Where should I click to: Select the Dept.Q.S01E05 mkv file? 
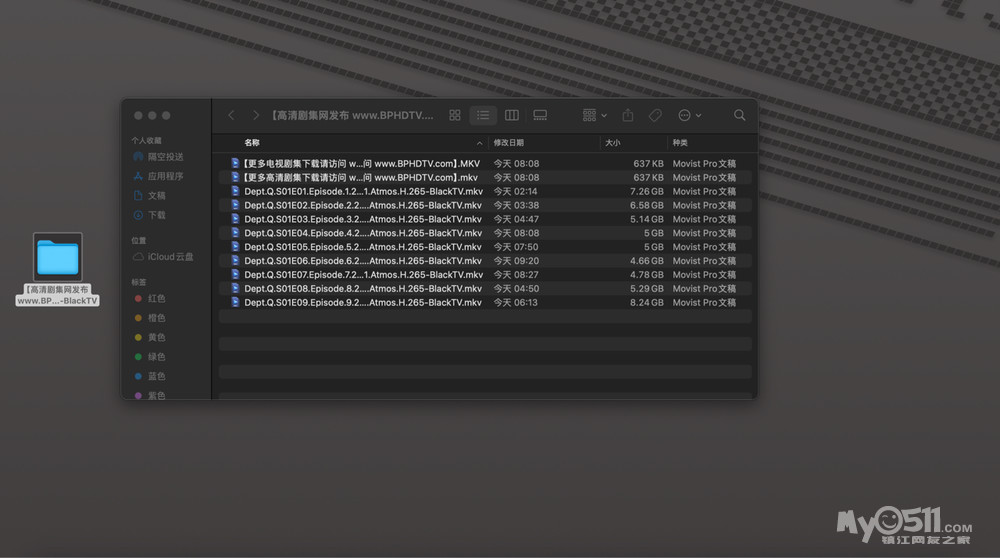[363, 247]
